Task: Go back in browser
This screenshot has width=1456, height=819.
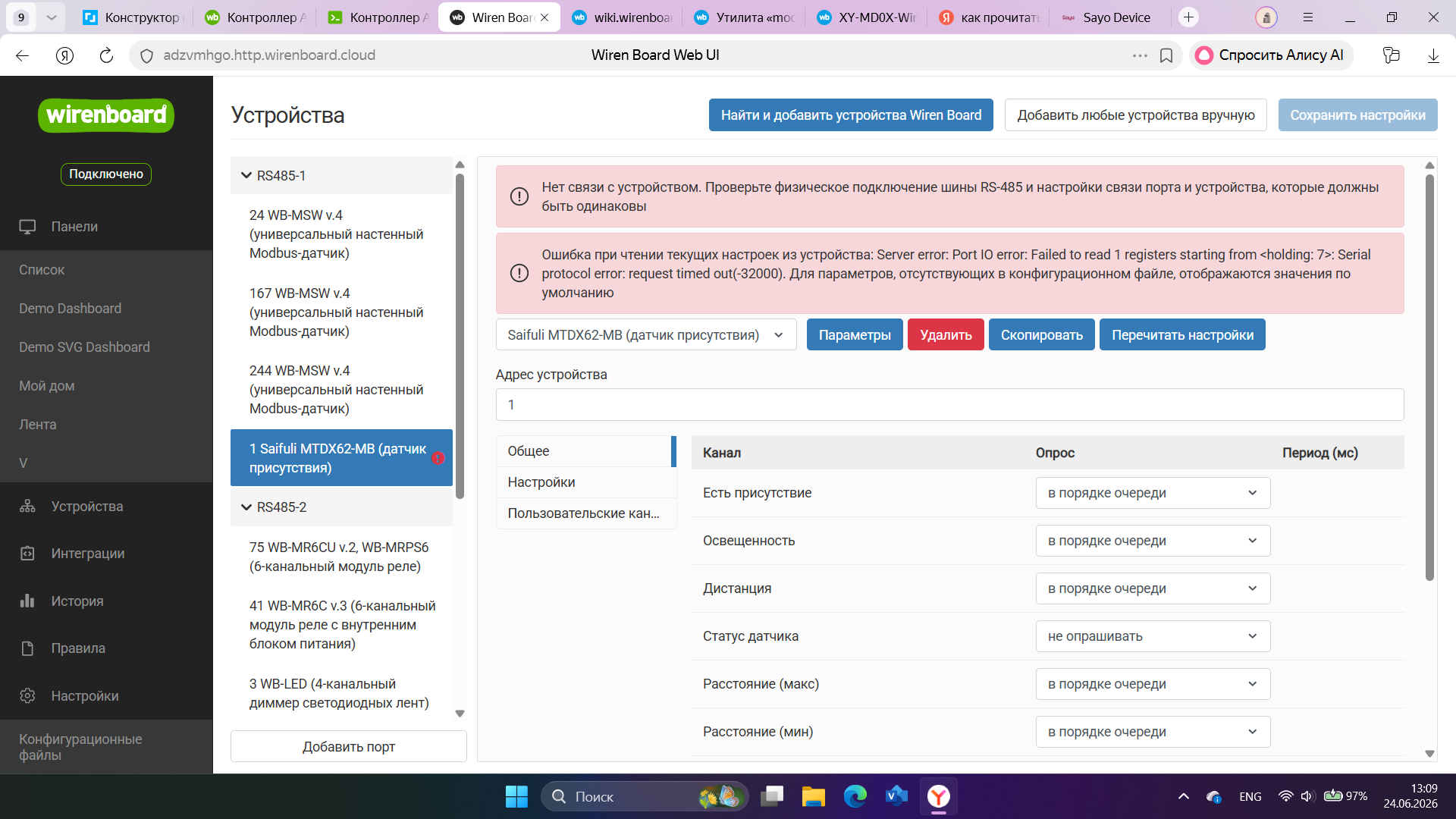Action: click(x=22, y=55)
